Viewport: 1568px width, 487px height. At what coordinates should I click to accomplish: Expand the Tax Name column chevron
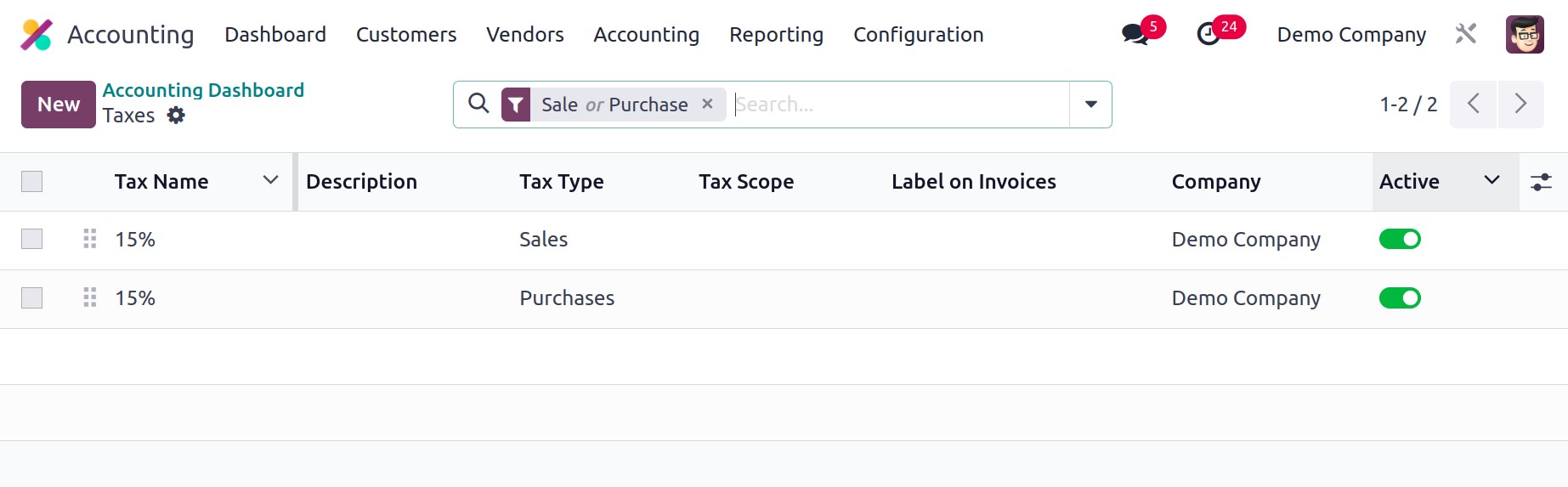[271, 180]
